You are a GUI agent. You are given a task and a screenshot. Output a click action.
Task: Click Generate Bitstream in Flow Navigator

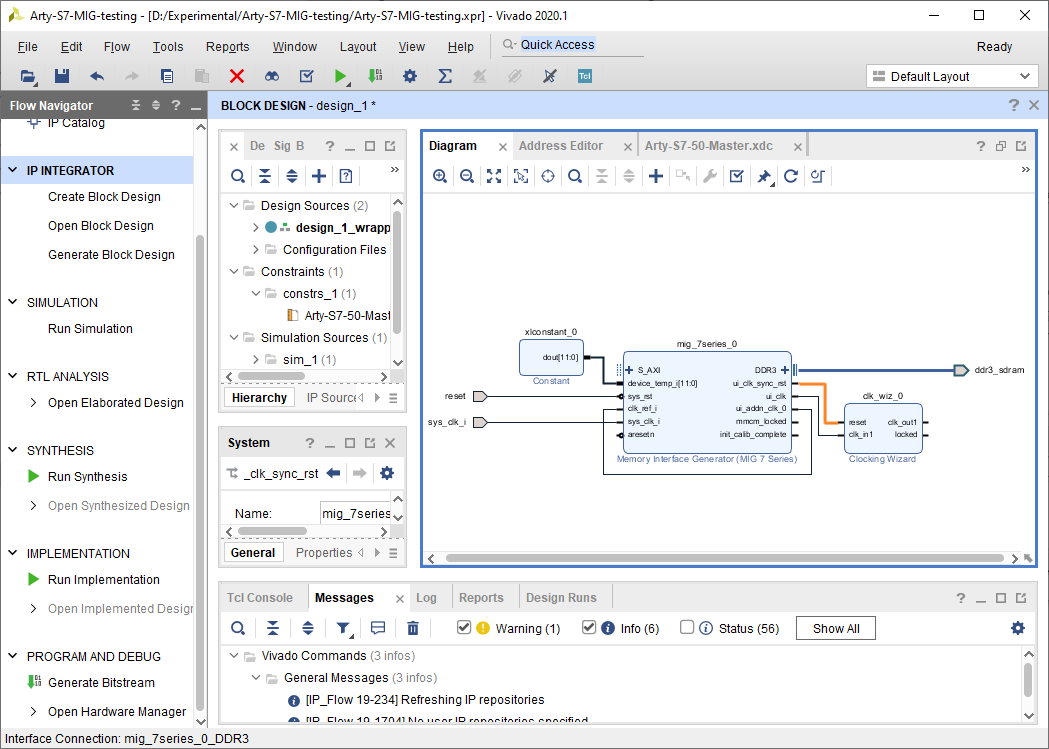(101, 683)
